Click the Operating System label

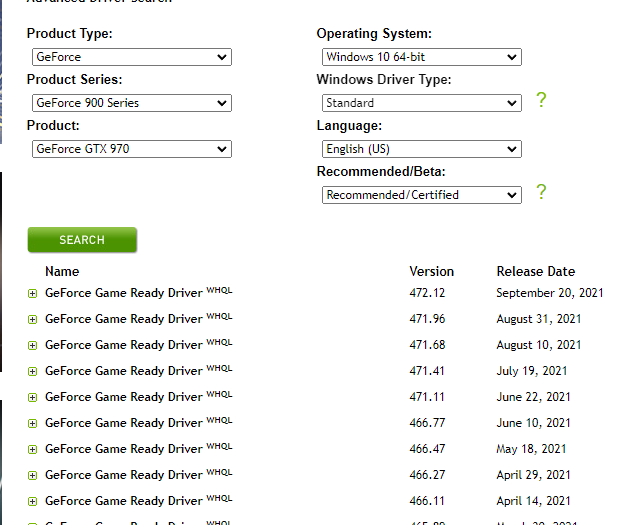point(374,34)
